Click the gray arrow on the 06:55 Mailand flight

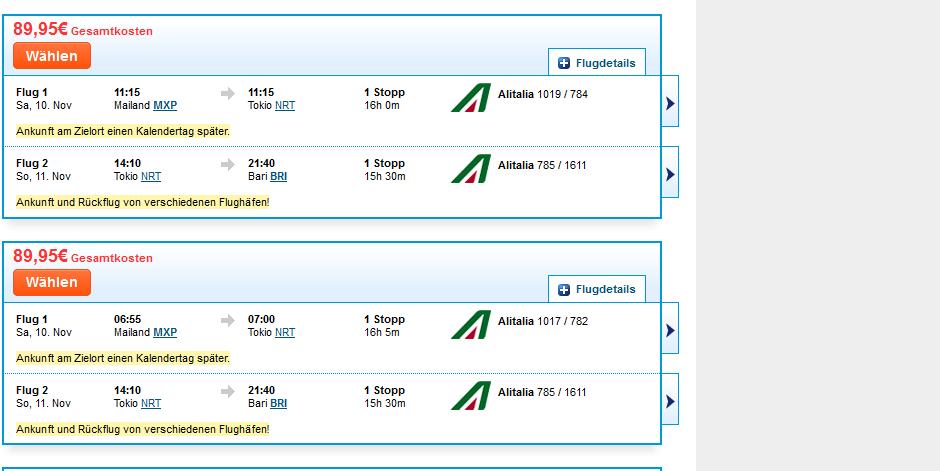(x=228, y=320)
